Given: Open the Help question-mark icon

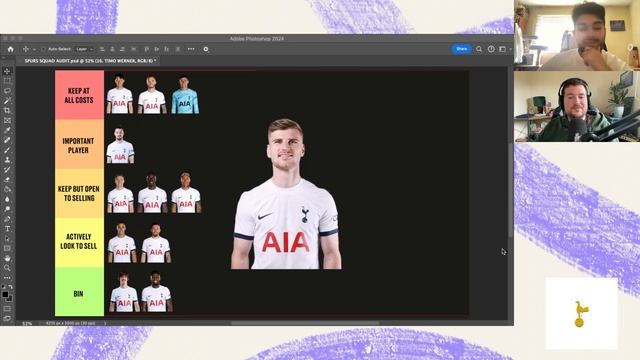Looking at the screenshot, I should tap(491, 49).
